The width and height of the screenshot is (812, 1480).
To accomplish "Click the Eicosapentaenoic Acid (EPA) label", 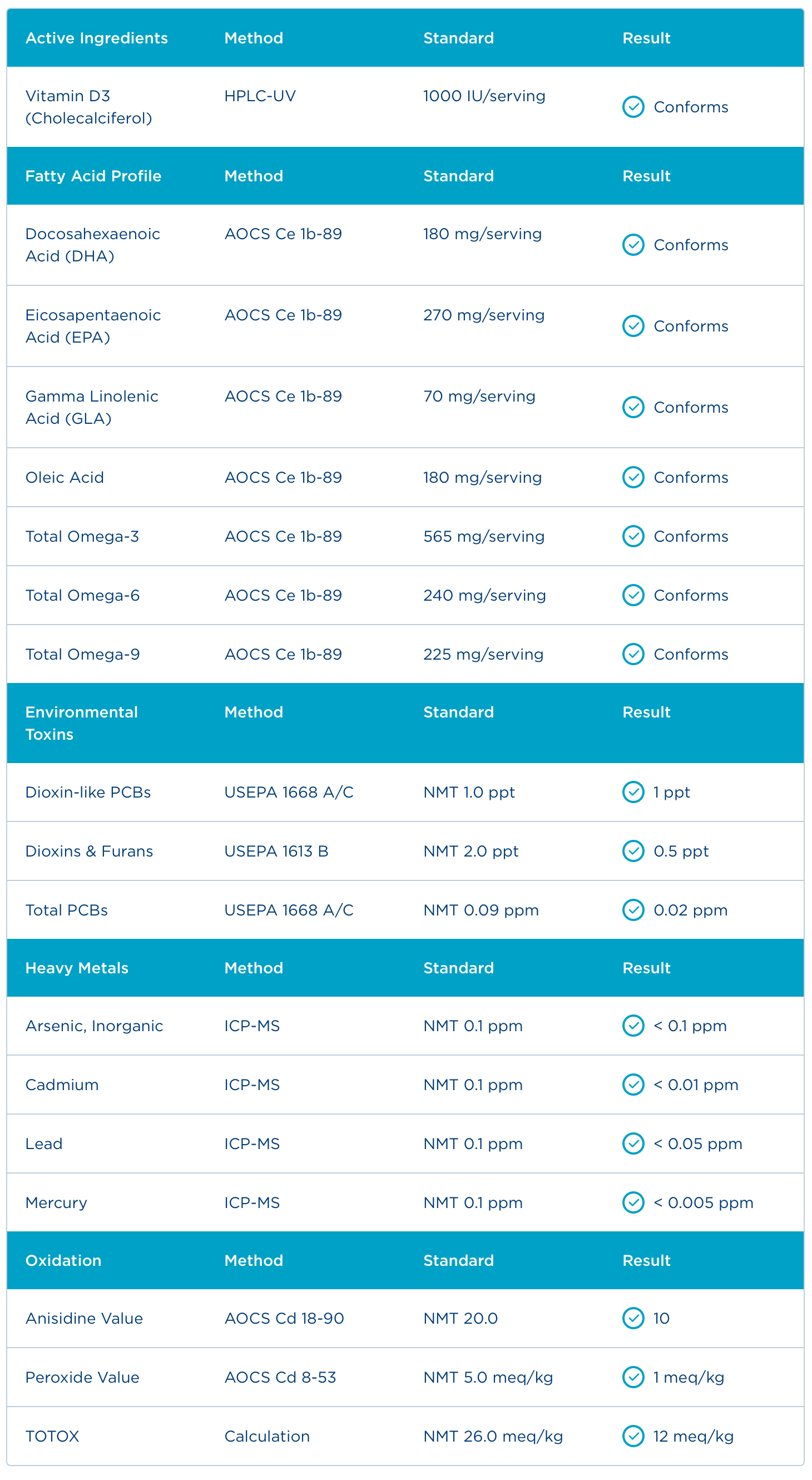I will pos(93,326).
